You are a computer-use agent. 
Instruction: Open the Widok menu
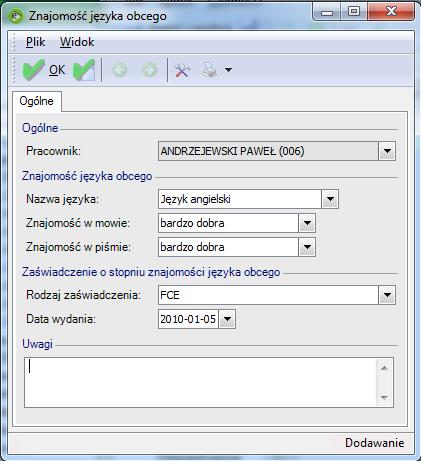pyautogui.click(x=77, y=42)
